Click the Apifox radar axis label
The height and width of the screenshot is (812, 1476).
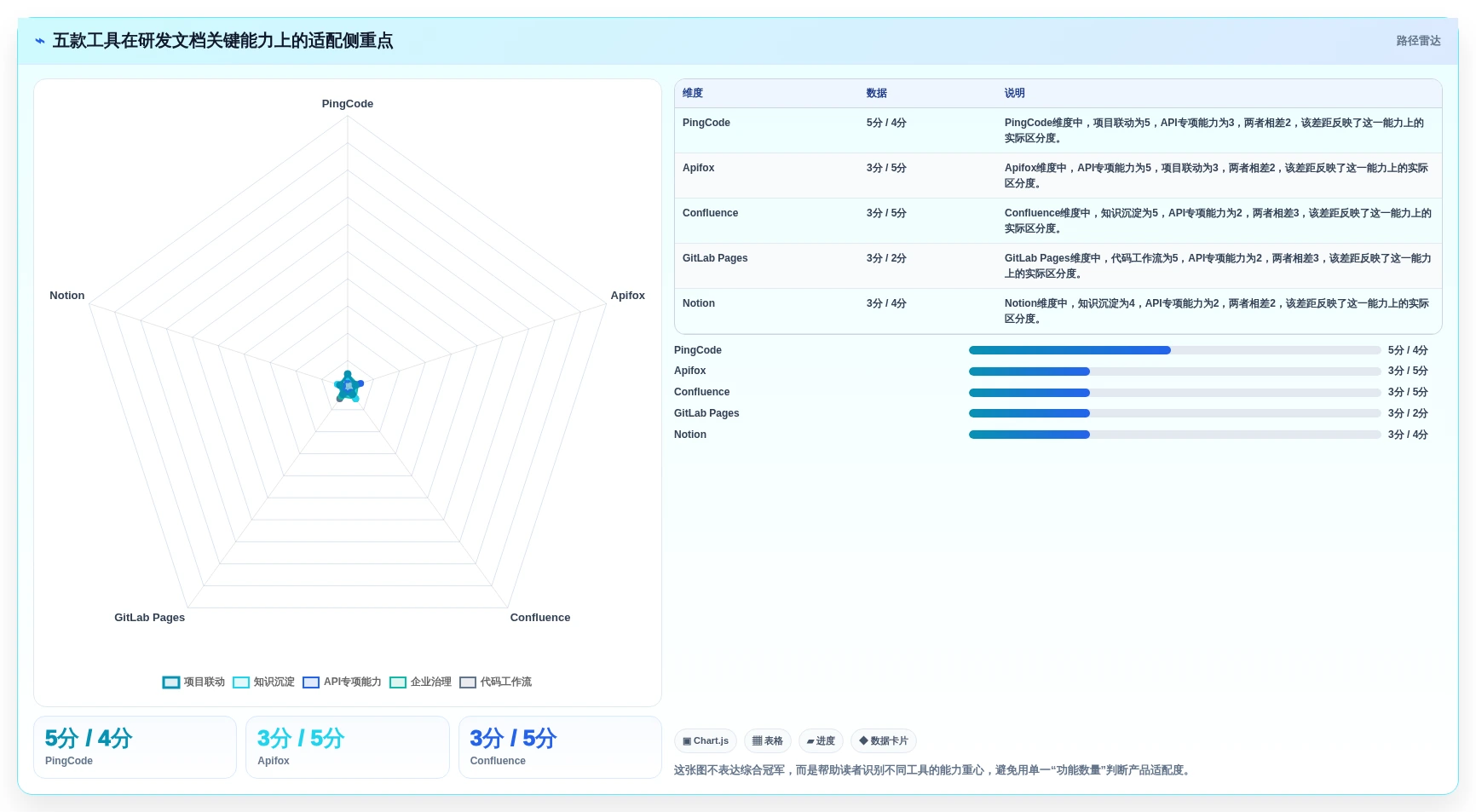click(x=628, y=296)
